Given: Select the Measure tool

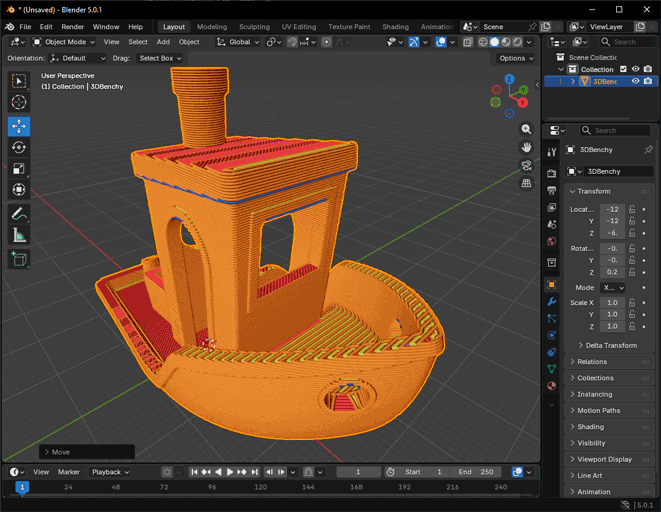Looking at the screenshot, I should (x=19, y=235).
